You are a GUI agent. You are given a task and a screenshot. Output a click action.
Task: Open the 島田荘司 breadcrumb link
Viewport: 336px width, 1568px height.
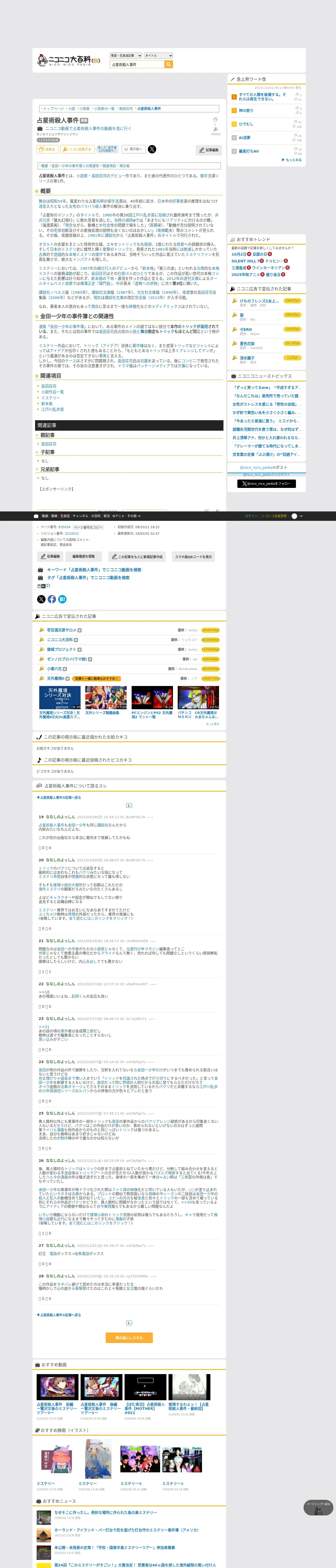[x=126, y=108]
